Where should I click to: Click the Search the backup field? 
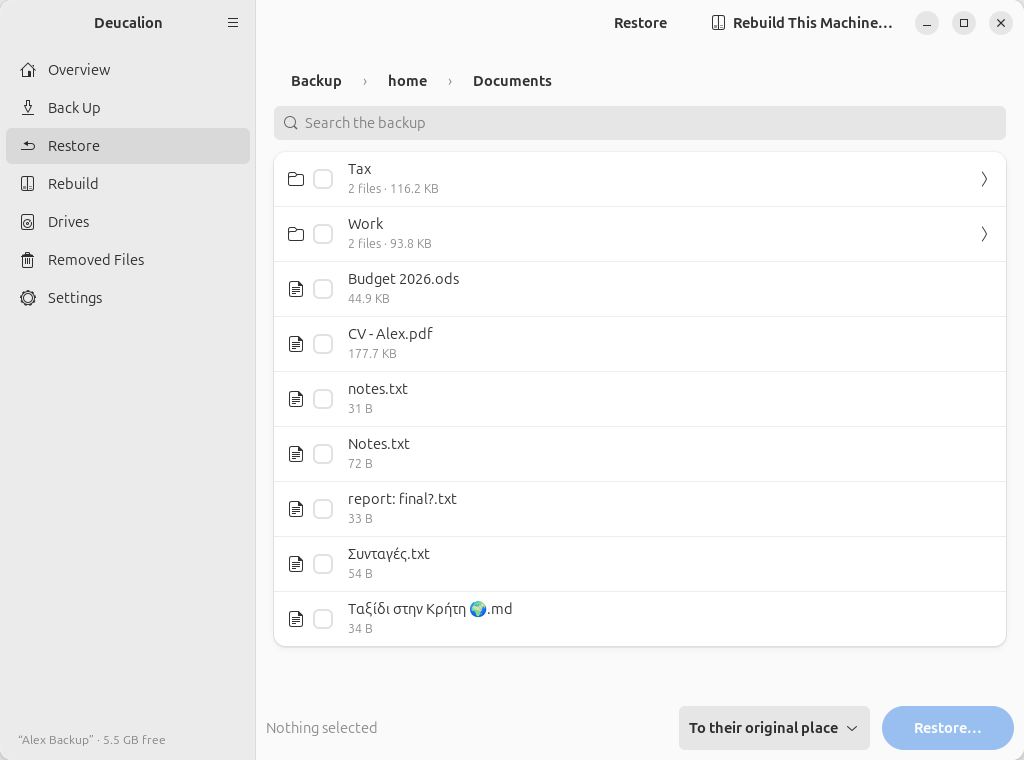pyautogui.click(x=640, y=123)
